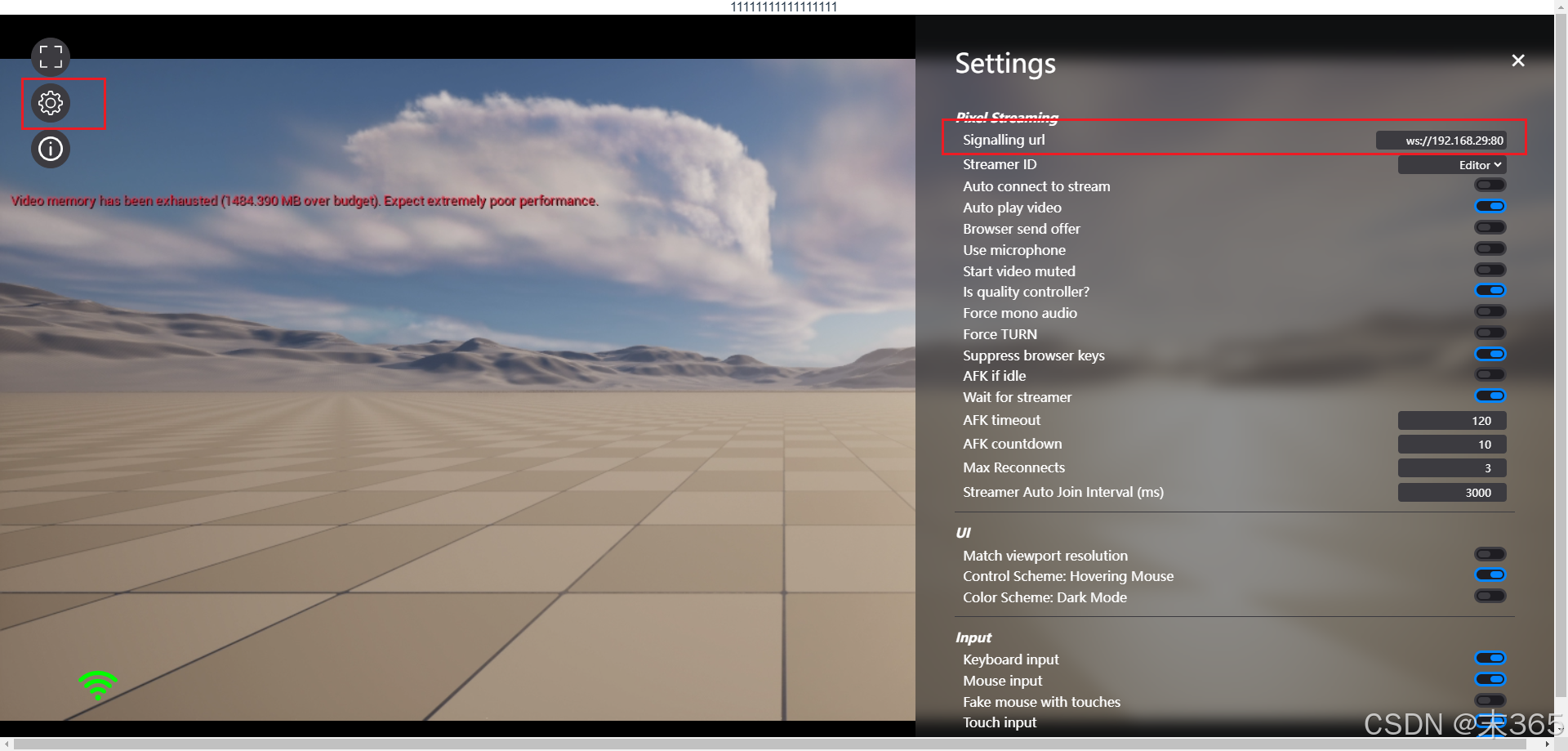Viewport: 1568px width, 751px height.
Task: Disable Auto play video
Action: tap(1490, 206)
